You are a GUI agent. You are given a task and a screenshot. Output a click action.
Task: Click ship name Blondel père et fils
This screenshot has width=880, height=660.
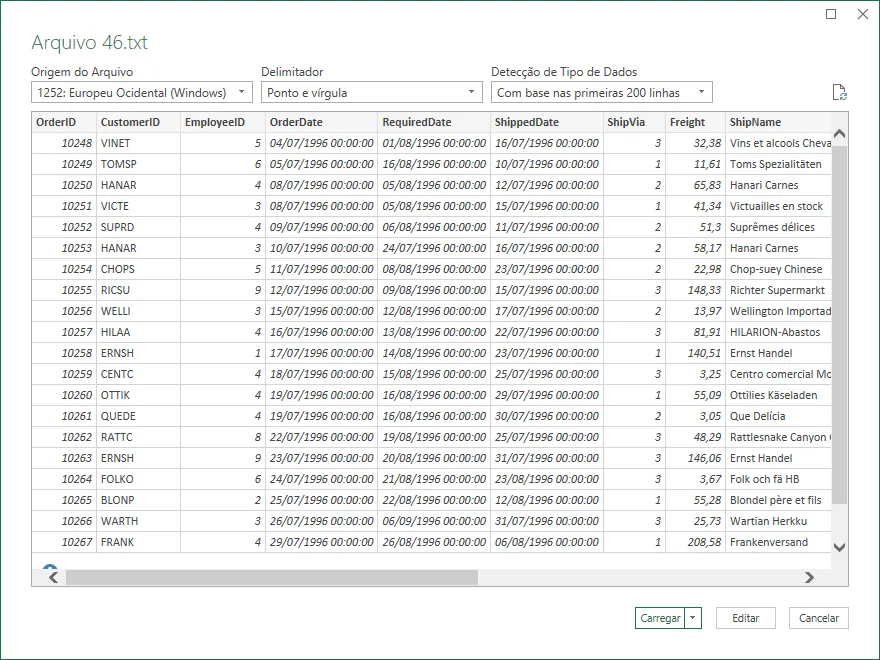[x=776, y=500]
